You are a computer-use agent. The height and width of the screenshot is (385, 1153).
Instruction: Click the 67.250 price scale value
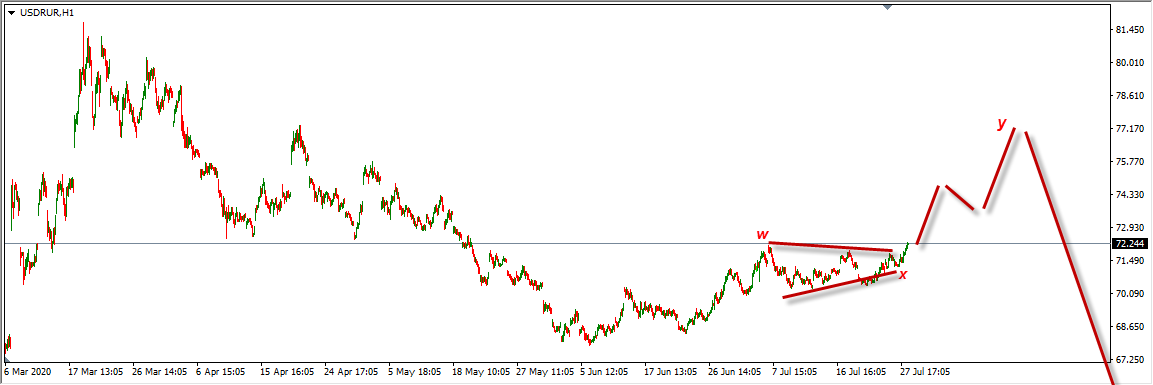click(x=1129, y=359)
